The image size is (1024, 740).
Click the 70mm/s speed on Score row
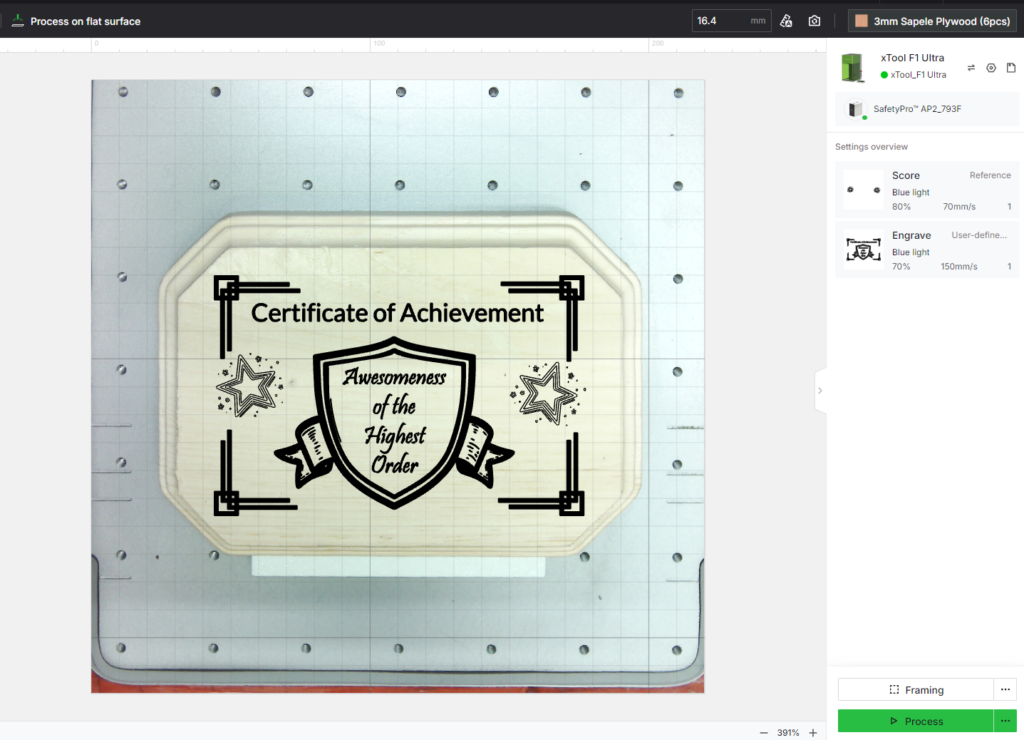point(959,206)
